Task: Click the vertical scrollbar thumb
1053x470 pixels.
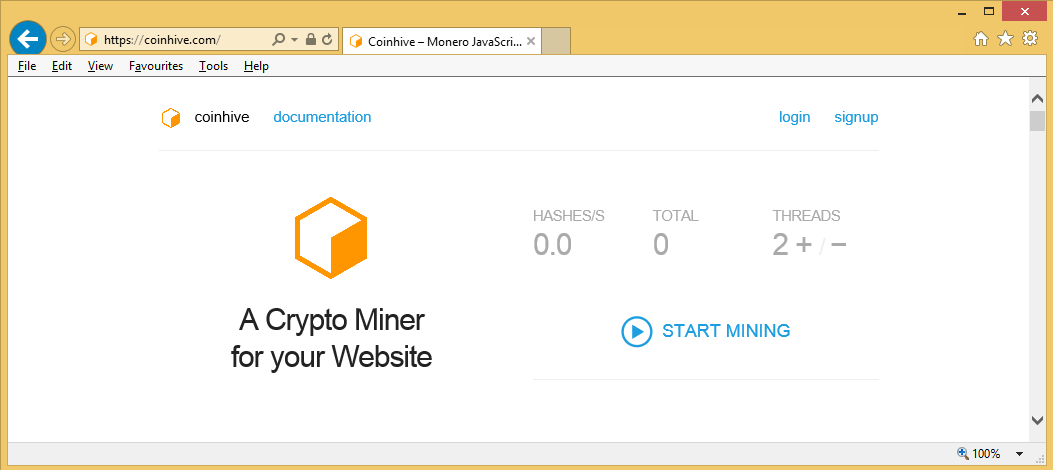Action: 1037,122
